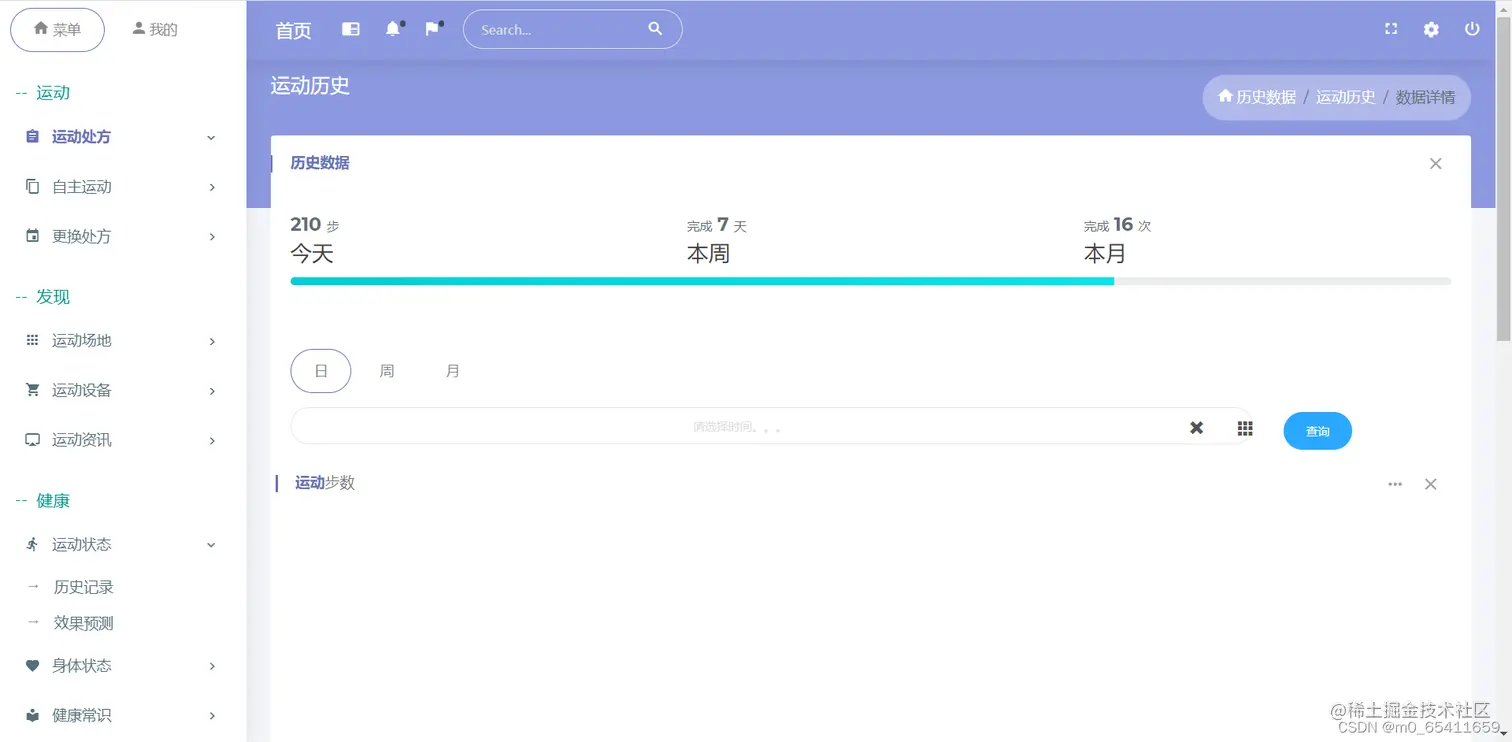
Task: Switch to the 周 tab
Action: tap(387, 371)
